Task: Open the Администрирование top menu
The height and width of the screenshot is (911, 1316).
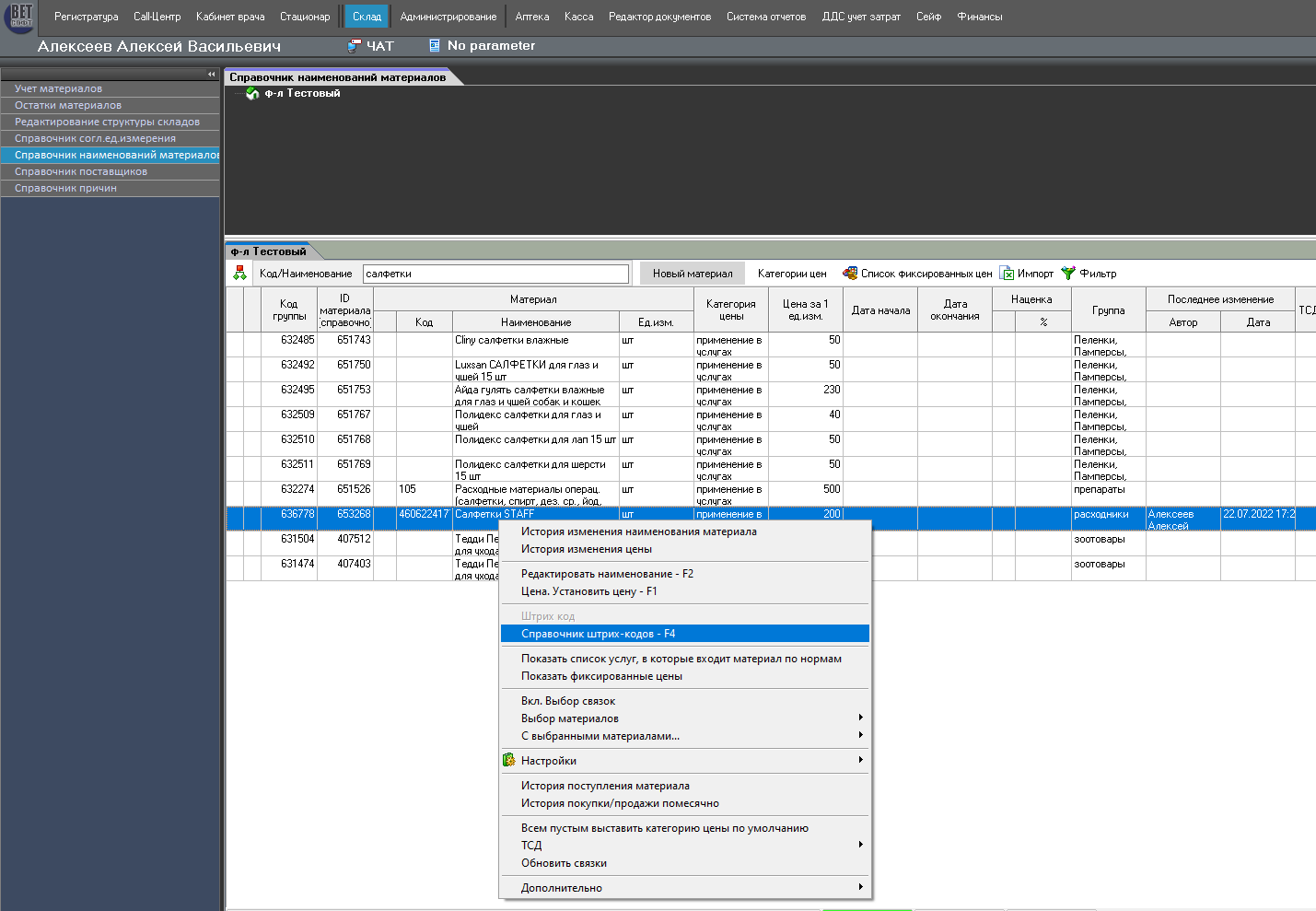Action: tap(448, 17)
